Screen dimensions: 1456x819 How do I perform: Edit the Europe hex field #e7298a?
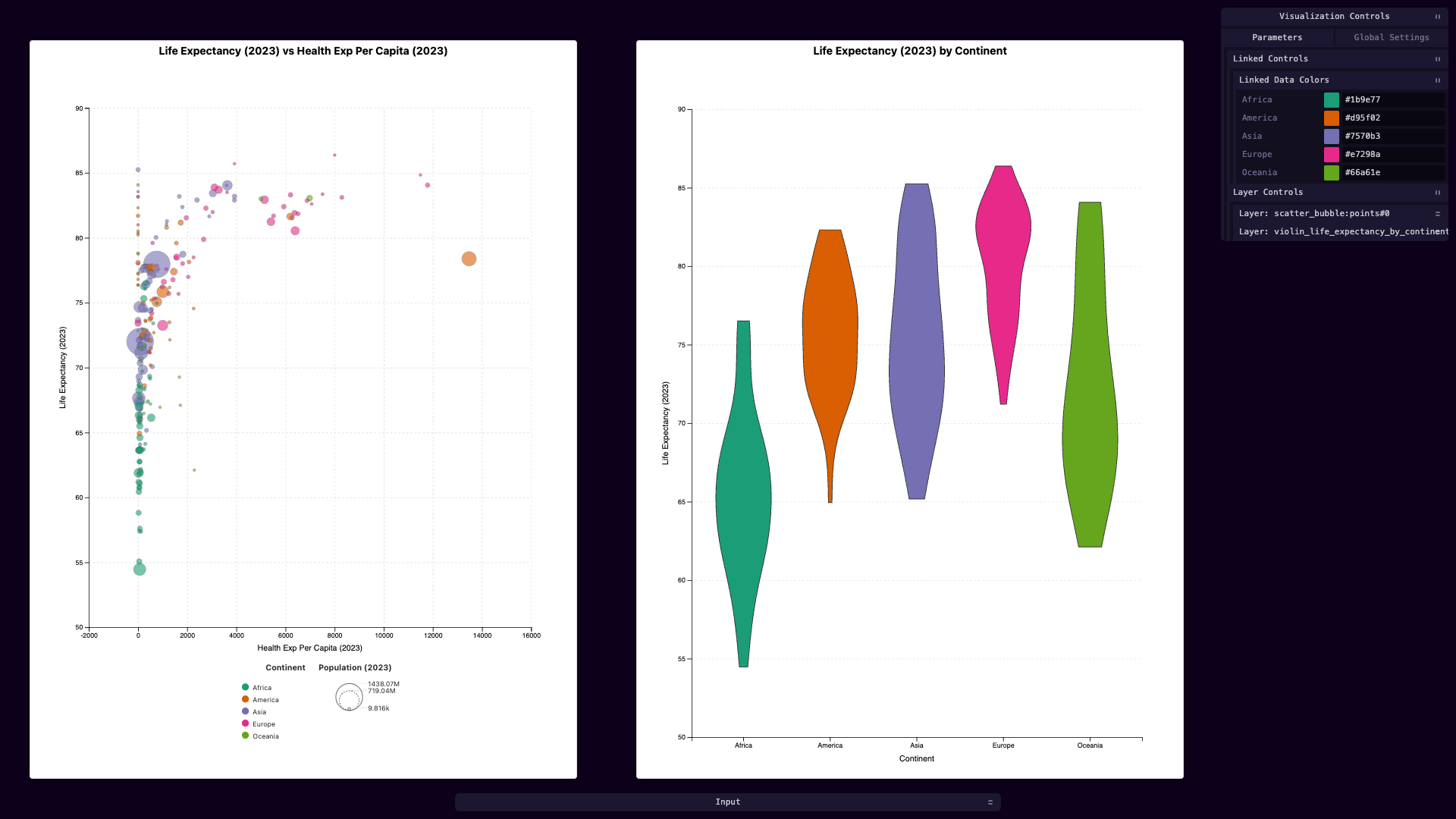pyautogui.click(x=1393, y=155)
